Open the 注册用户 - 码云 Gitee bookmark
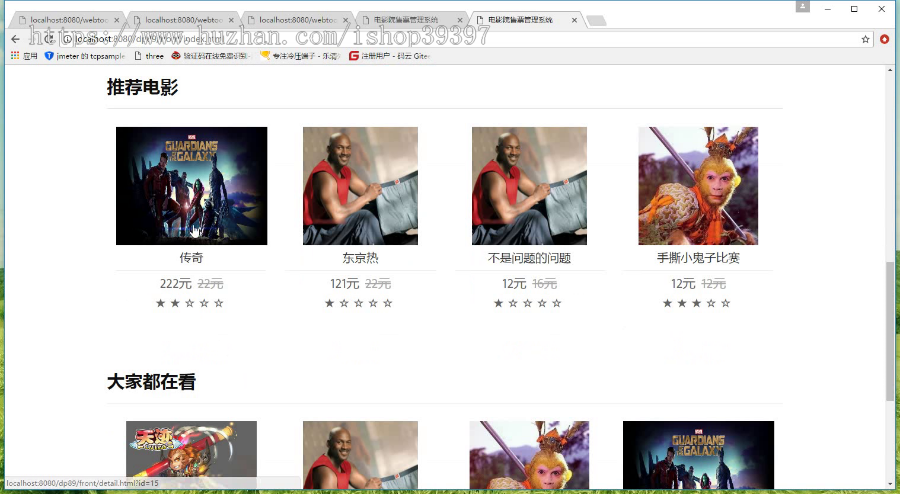Image resolution: width=900 pixels, height=494 pixels. click(390, 56)
